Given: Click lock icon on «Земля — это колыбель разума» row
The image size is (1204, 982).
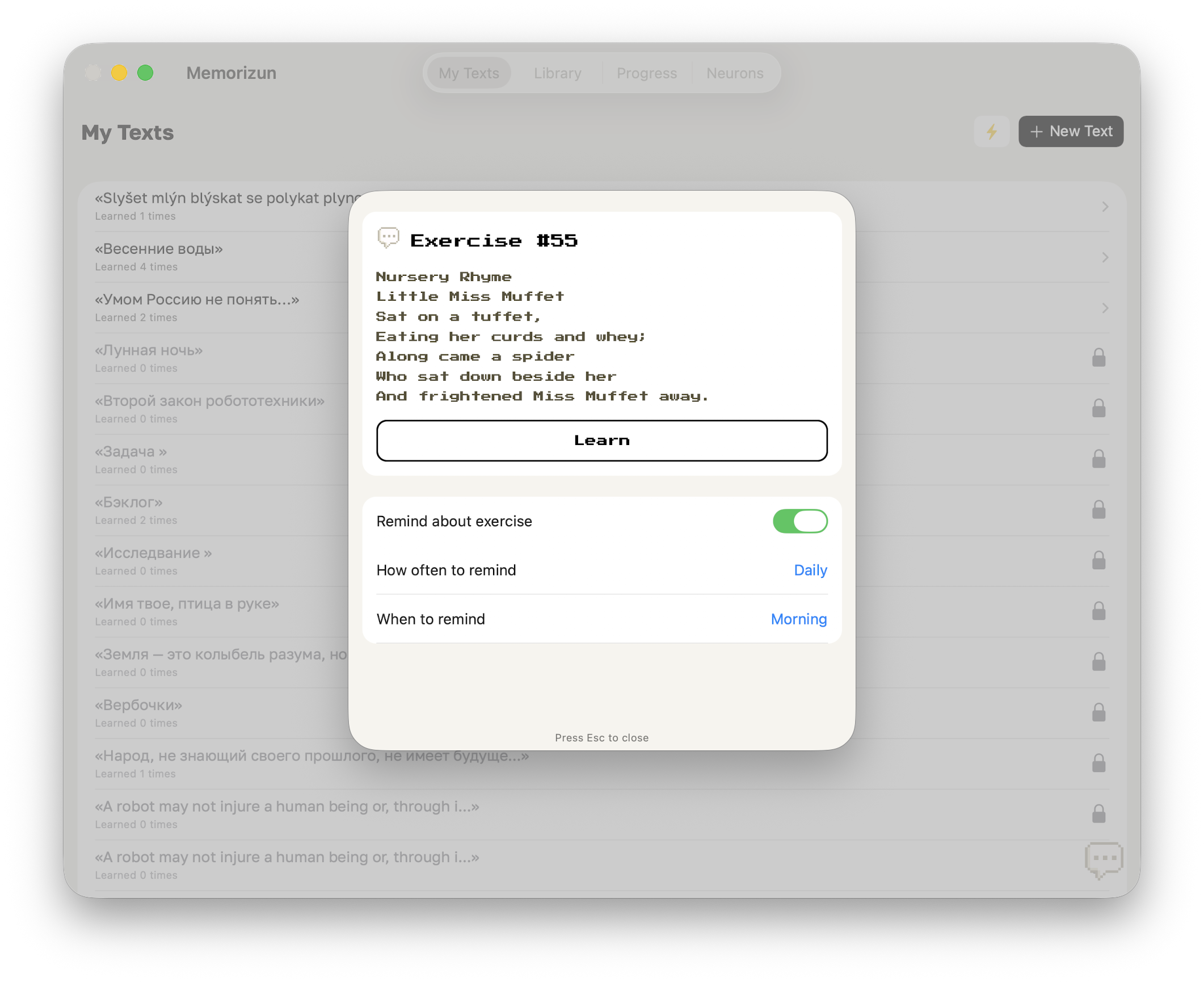Looking at the screenshot, I should (x=1099, y=661).
